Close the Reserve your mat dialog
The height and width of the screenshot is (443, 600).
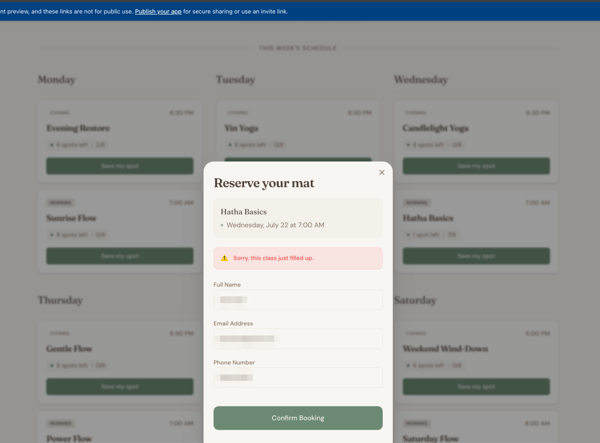pyautogui.click(x=382, y=173)
